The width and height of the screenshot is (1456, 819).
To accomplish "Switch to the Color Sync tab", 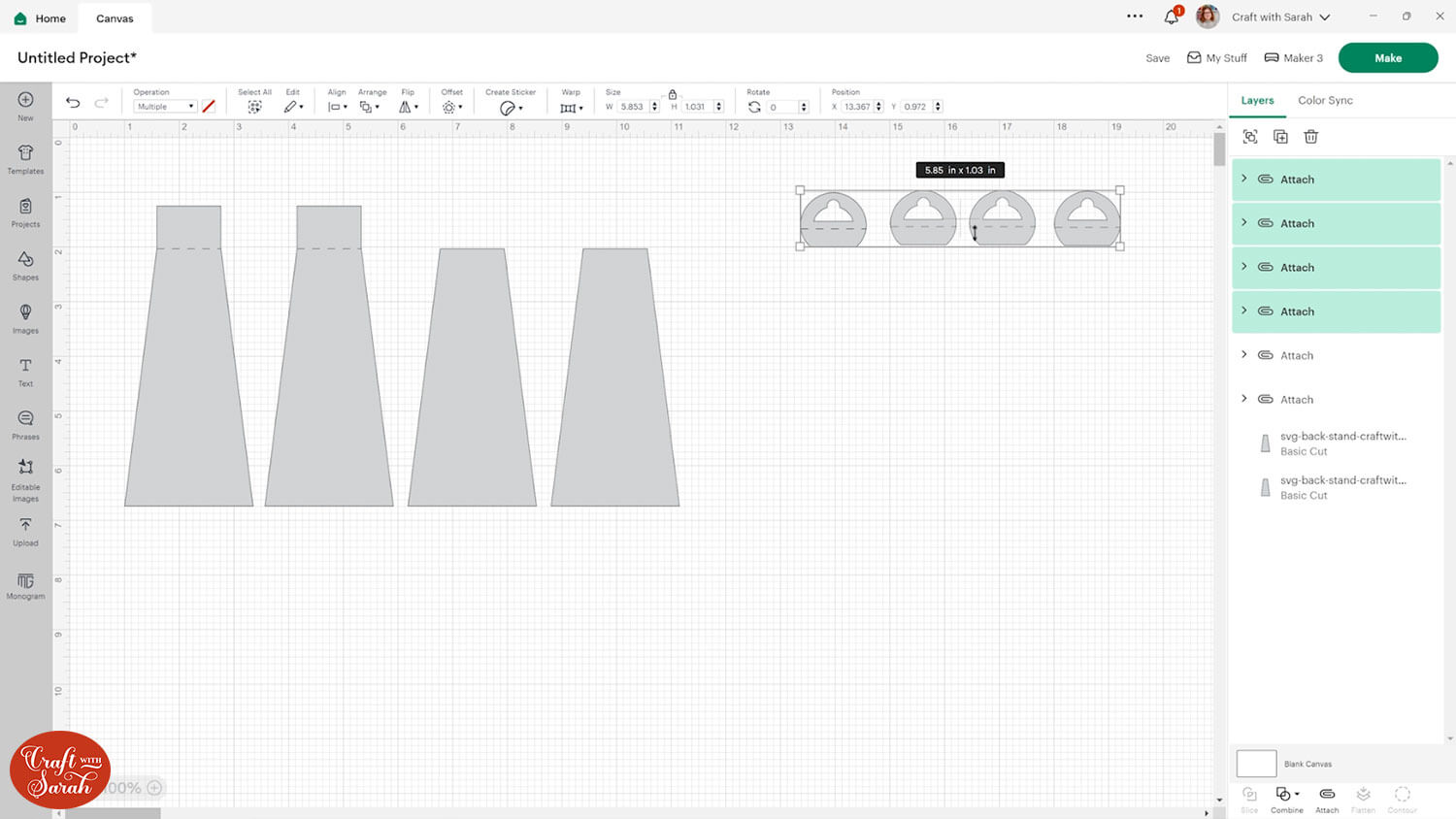I will pos(1325,100).
